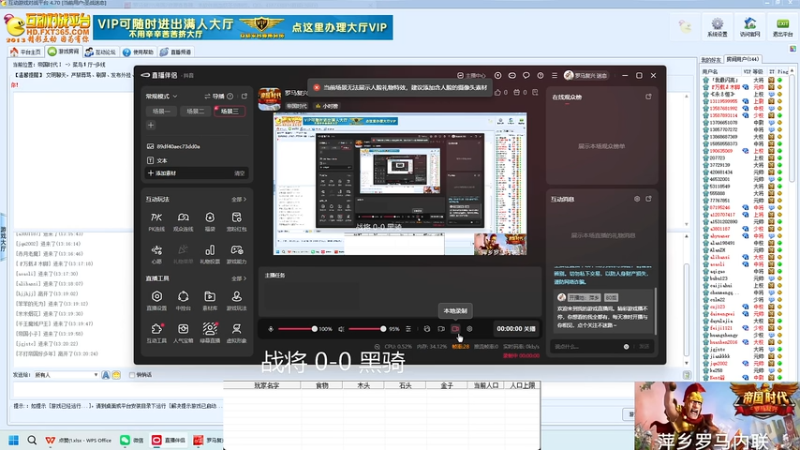Open 系统设置 in the game platform toolbar

[x=717, y=27]
